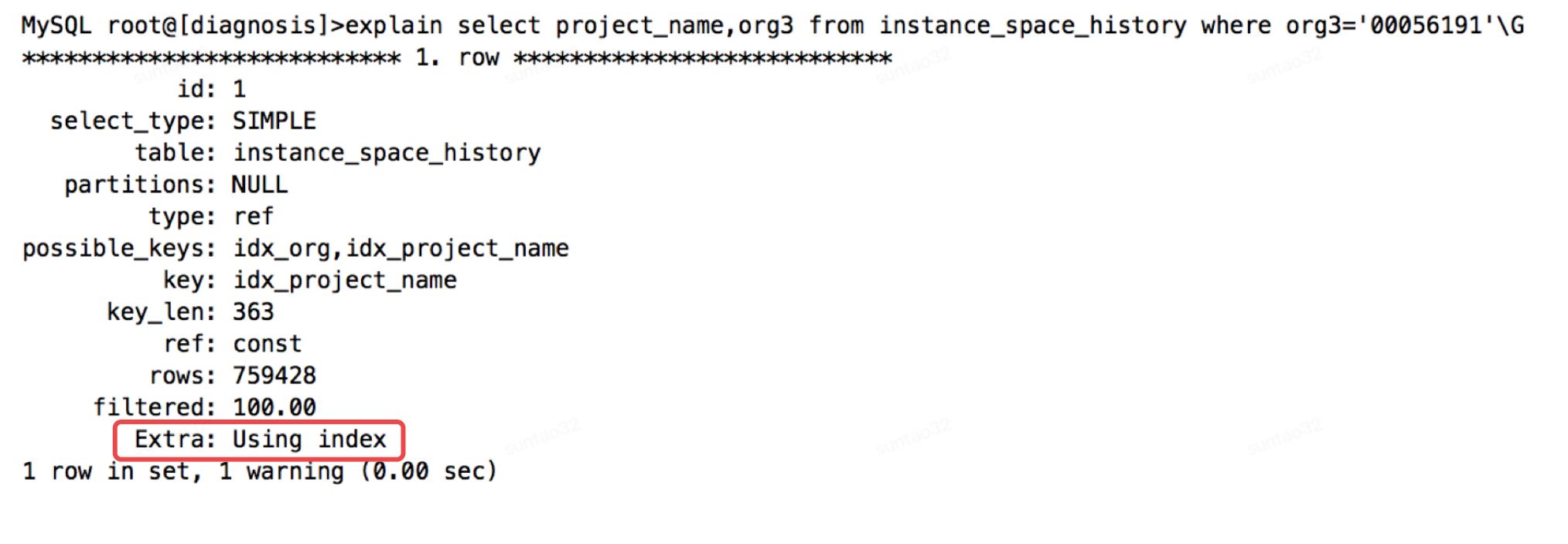Screen dimensions: 1568x544
Task: Click the 'ref' value beside type
Action: coord(253,216)
